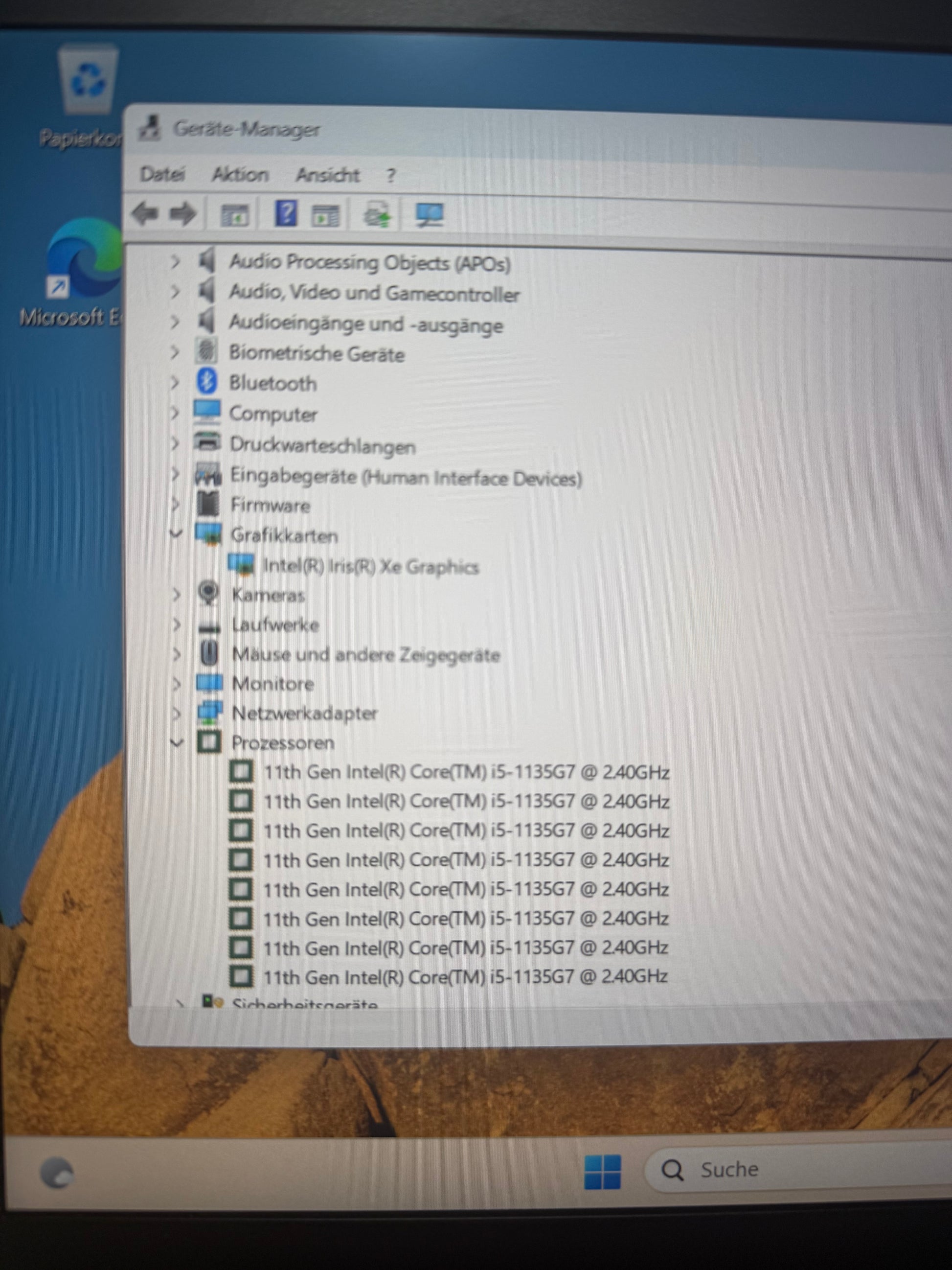Click the update driver toolbar icon
Screen dimensions: 952x1270
click(x=377, y=215)
